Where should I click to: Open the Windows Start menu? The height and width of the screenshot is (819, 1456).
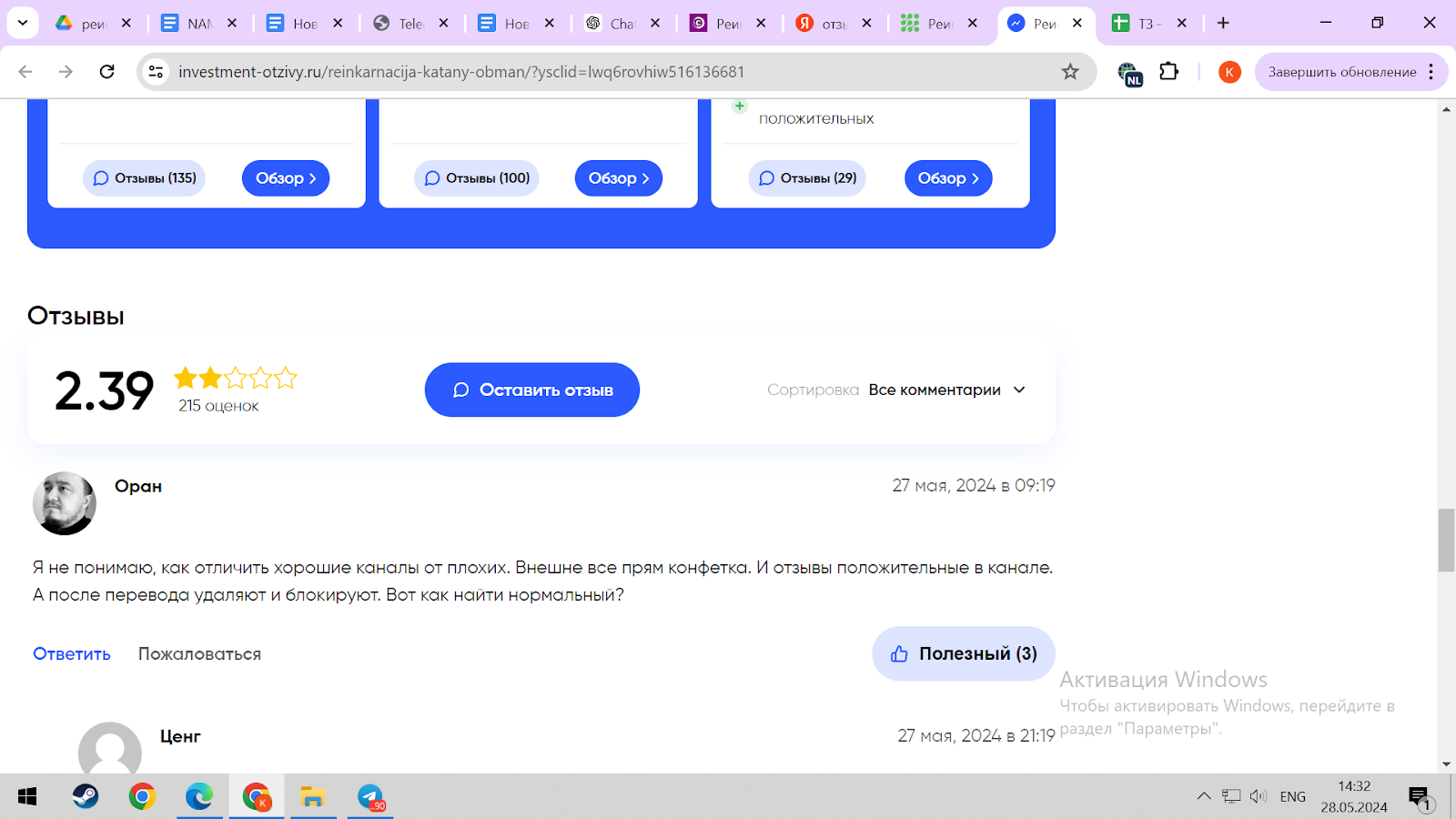(x=27, y=797)
